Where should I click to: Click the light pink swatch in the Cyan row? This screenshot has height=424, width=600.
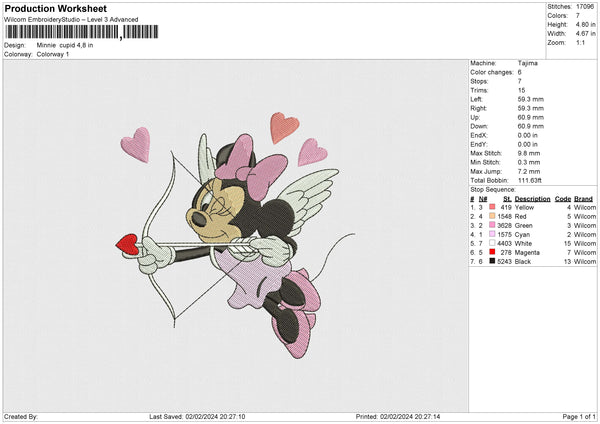[492, 234]
